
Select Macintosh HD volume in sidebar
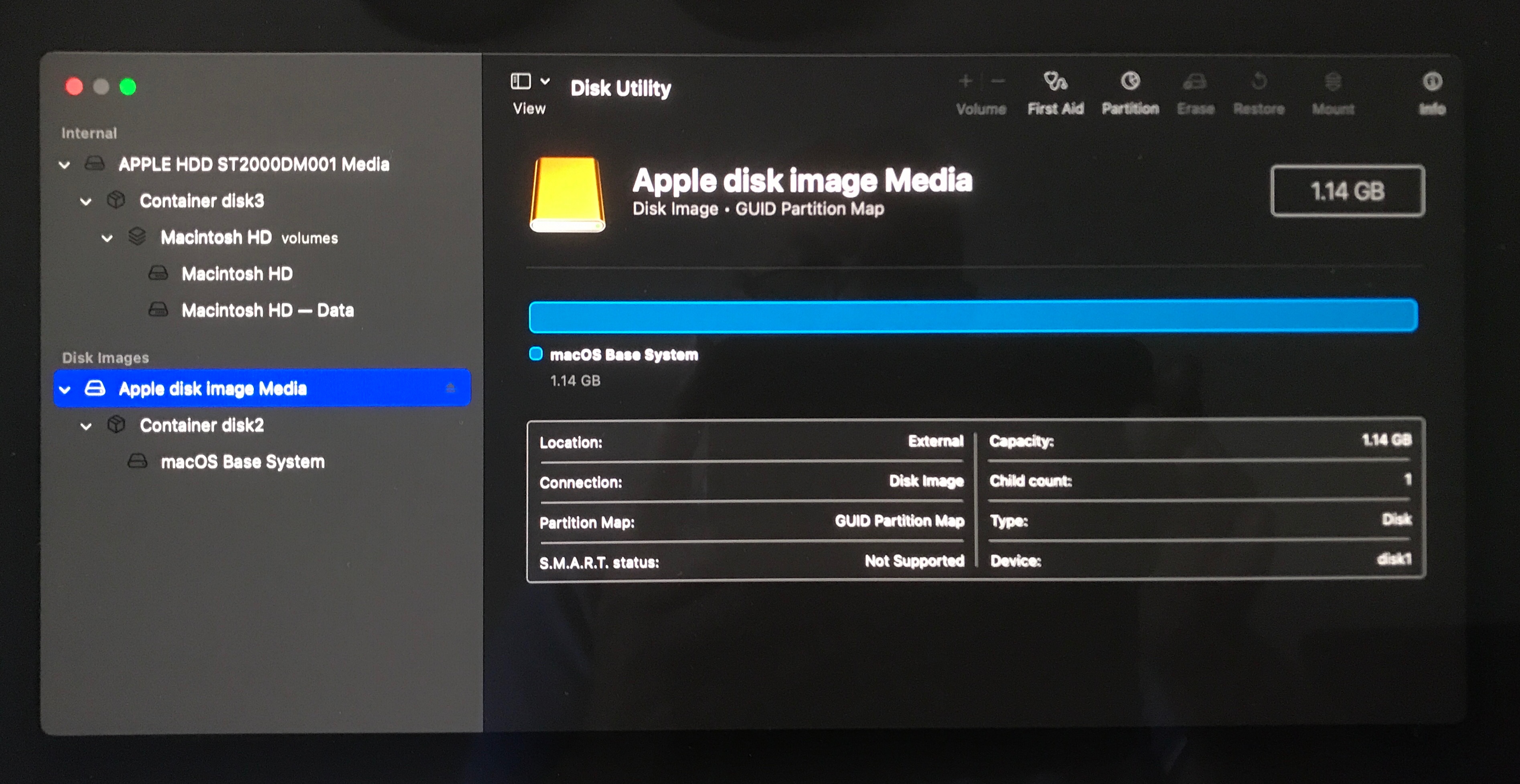[x=237, y=274]
